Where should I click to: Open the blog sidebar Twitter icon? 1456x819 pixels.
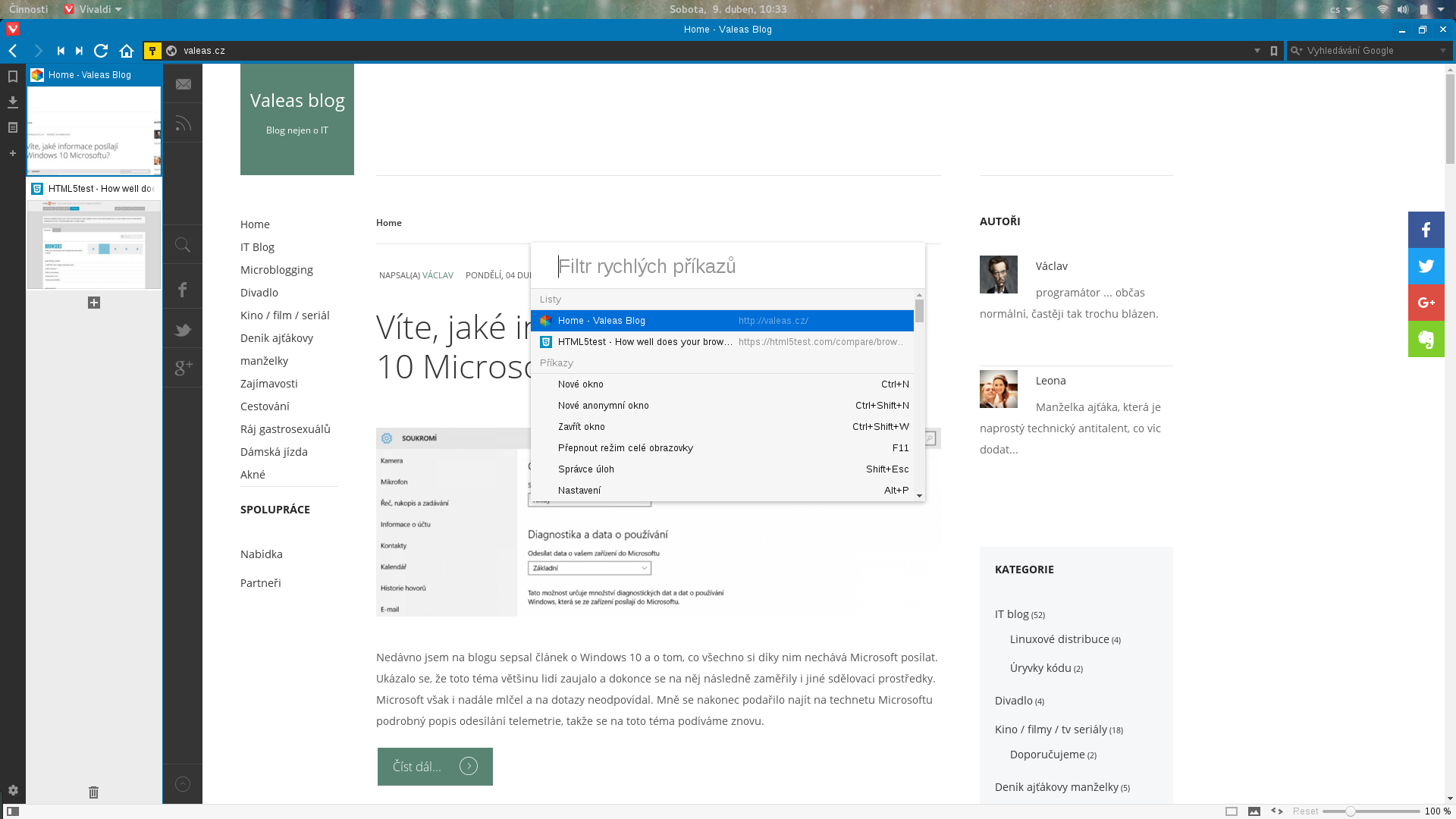tap(183, 329)
